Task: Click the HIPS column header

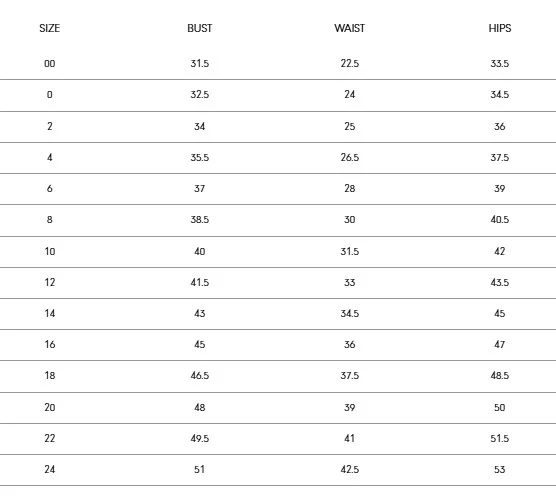Action: pyautogui.click(x=500, y=28)
